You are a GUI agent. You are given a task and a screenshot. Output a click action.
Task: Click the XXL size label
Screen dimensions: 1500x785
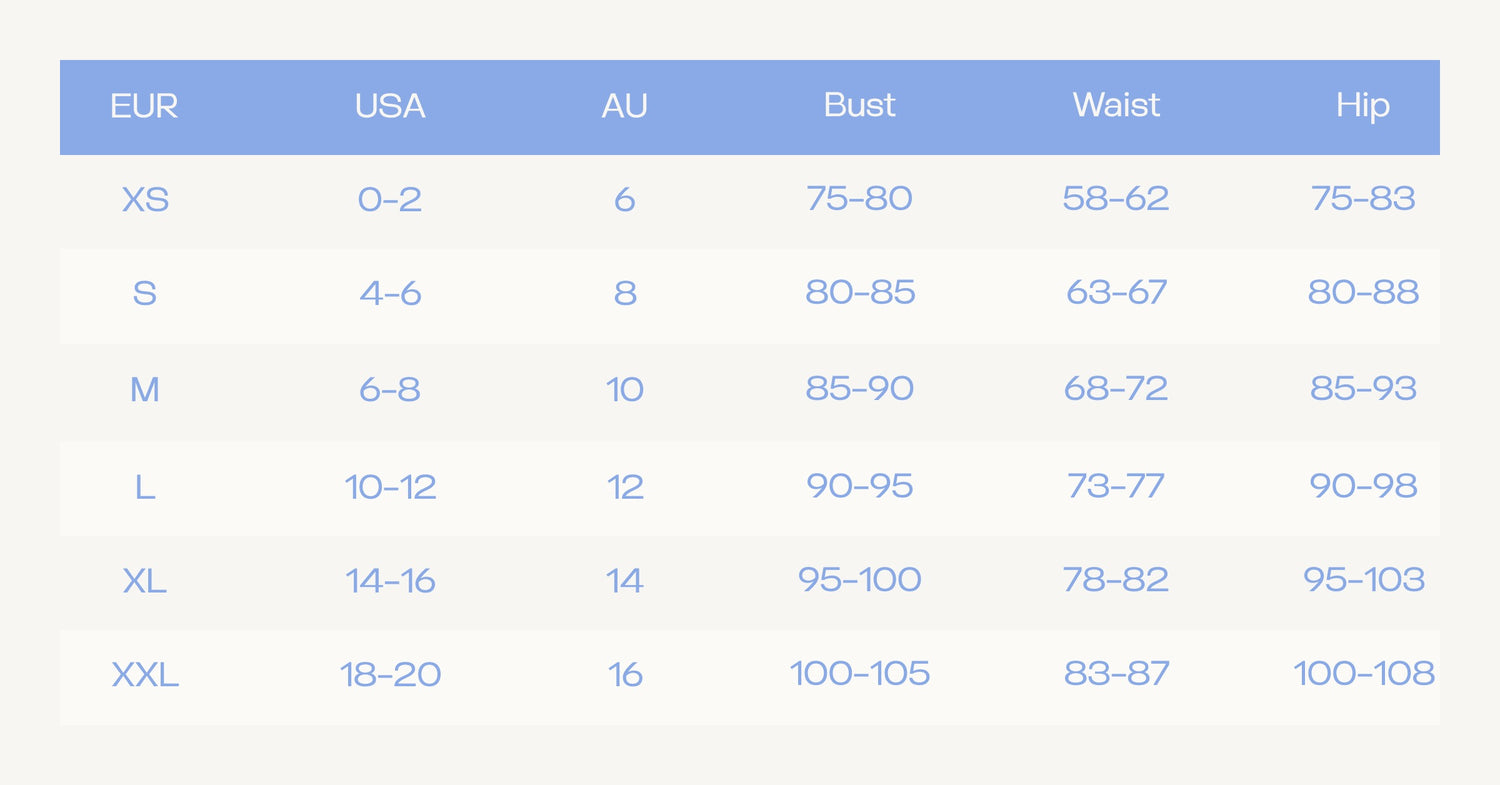[145, 675]
